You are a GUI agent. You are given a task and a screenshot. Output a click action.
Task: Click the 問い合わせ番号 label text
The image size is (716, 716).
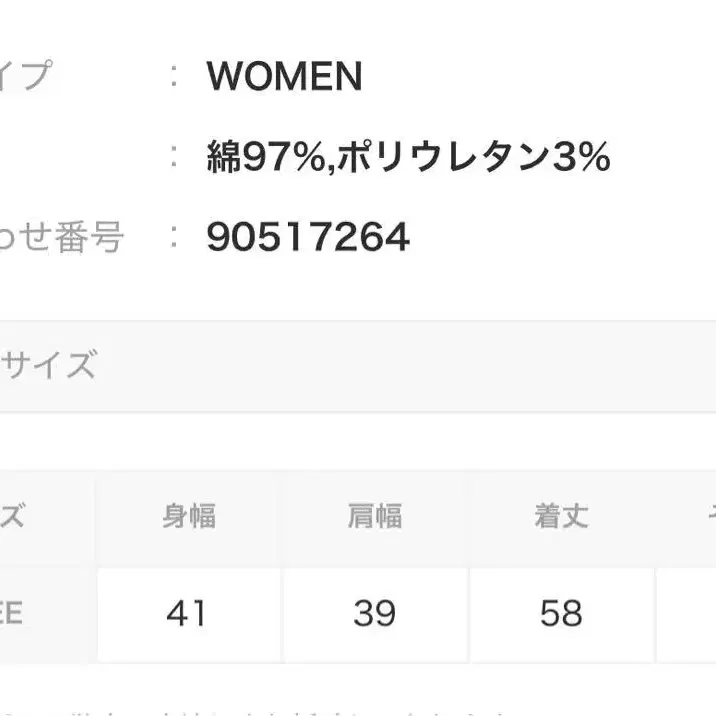[62, 238]
